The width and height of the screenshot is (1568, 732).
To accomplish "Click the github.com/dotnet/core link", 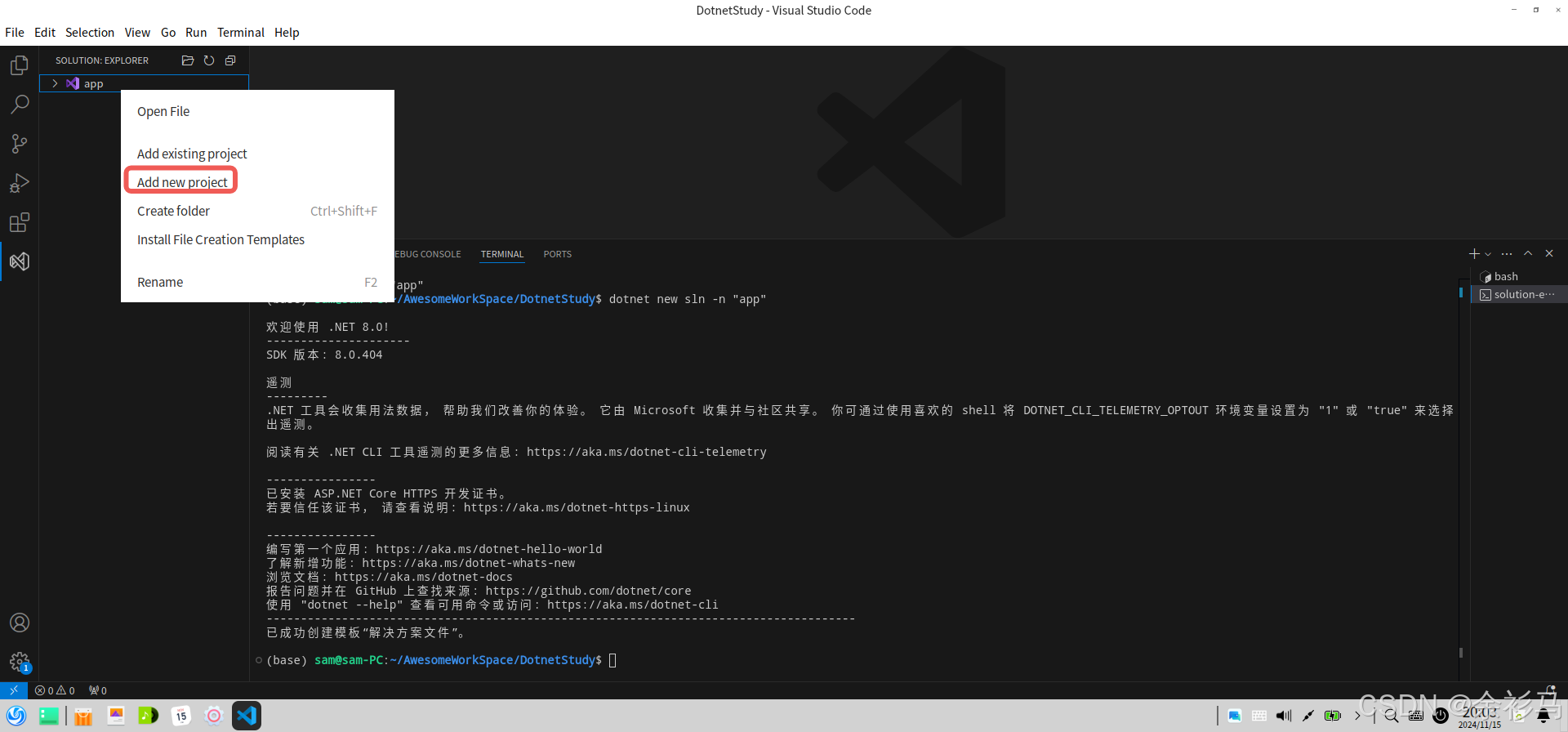I will coord(588,591).
